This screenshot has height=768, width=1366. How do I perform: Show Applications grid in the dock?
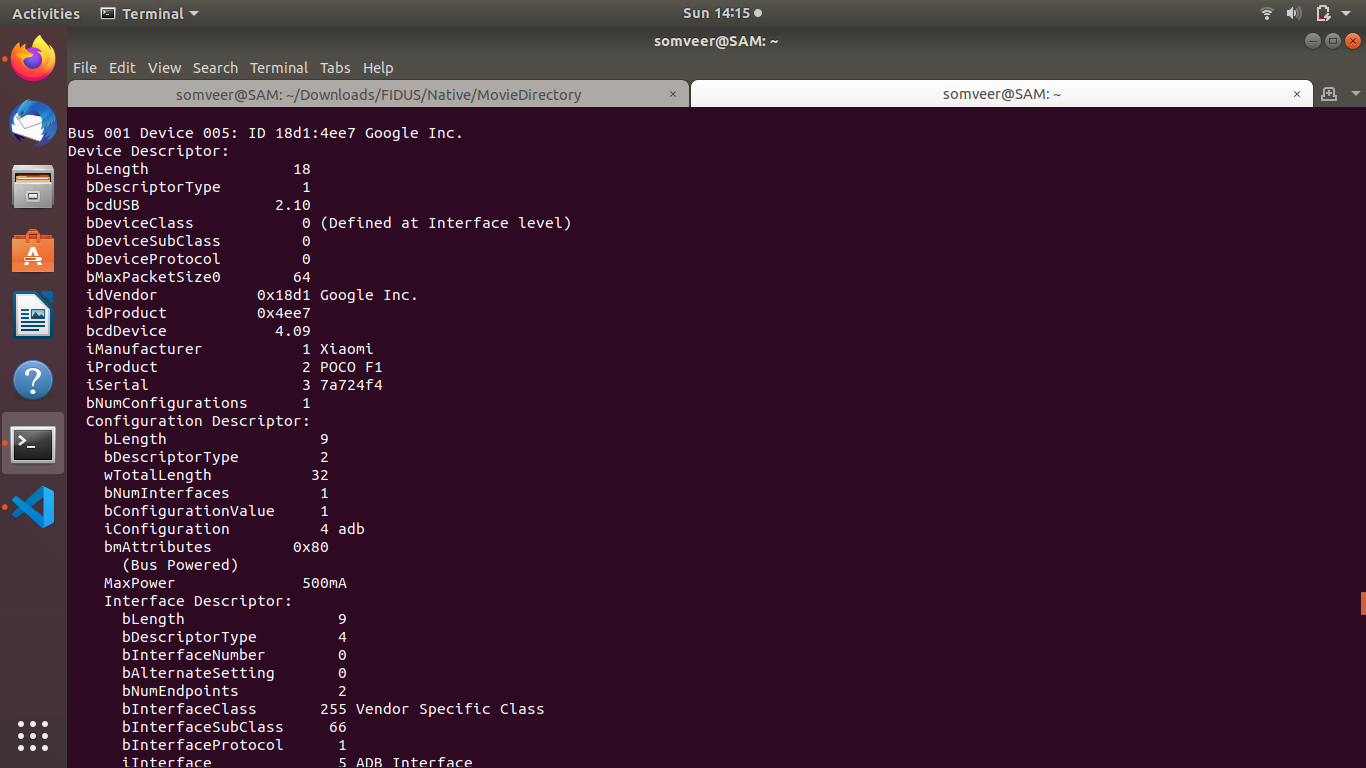33,736
